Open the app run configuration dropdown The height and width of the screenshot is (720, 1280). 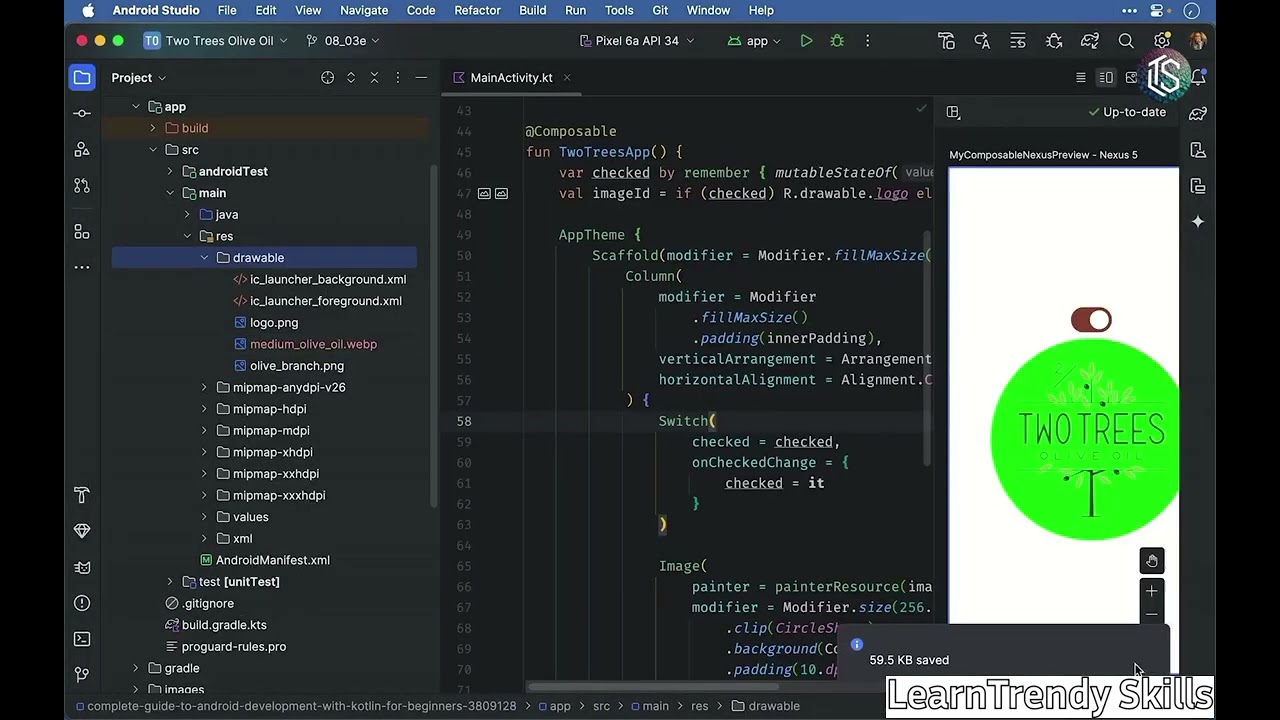(756, 41)
